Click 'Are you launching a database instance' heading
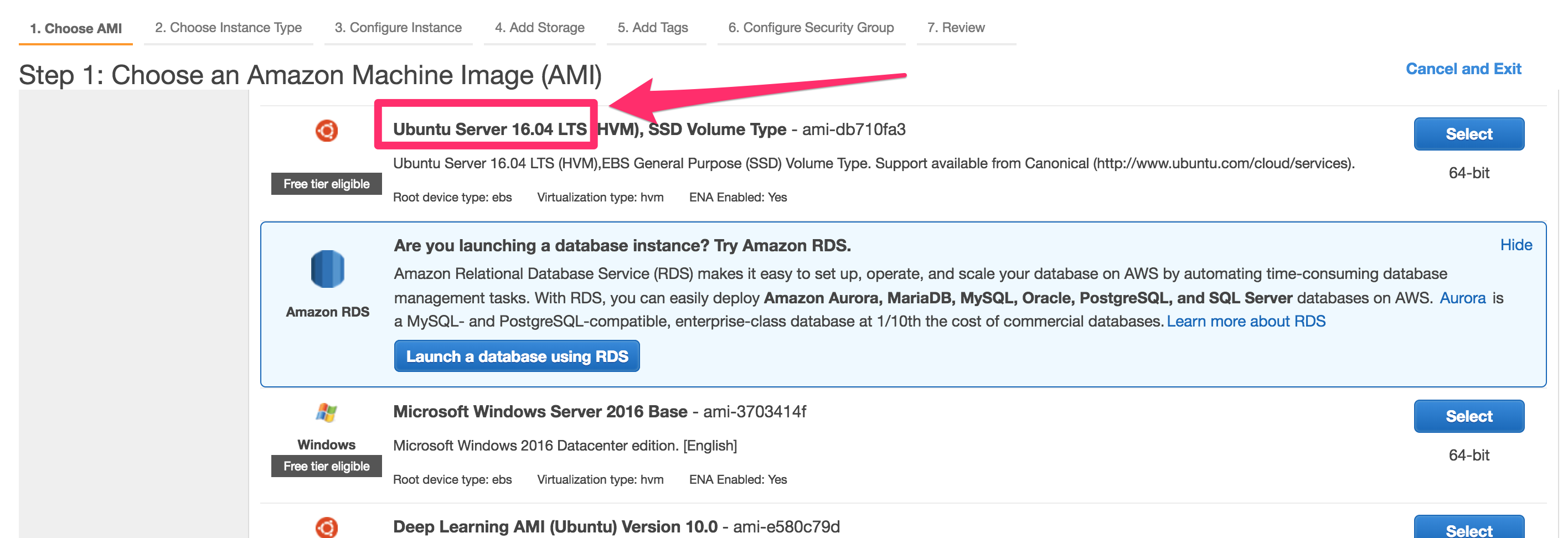 coord(622,245)
